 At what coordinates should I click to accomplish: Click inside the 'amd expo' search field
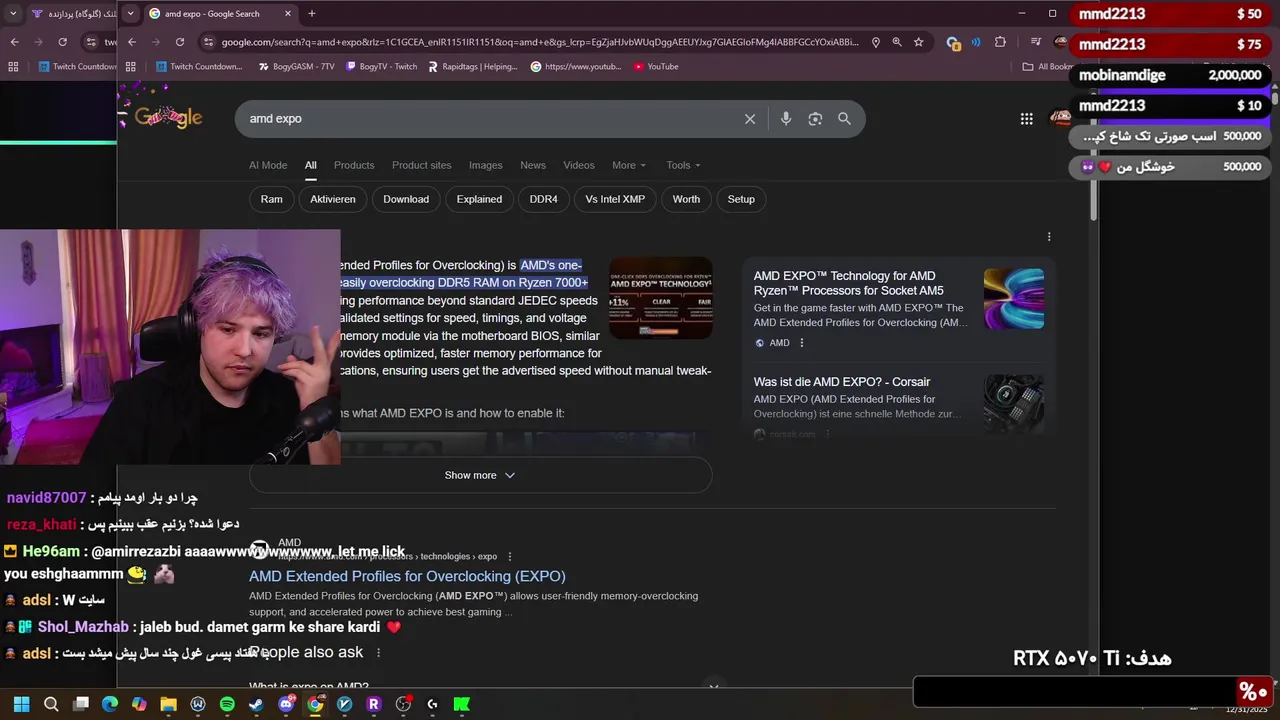490,119
